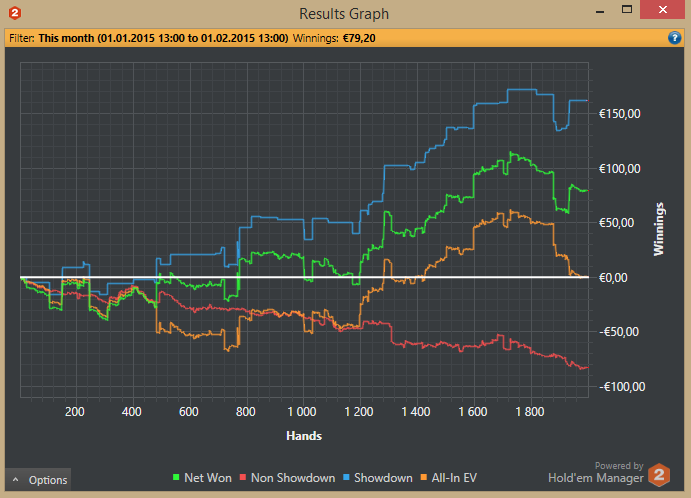This screenshot has width=691, height=498.
Task: Click the 800 hands axis label
Action: (245, 412)
